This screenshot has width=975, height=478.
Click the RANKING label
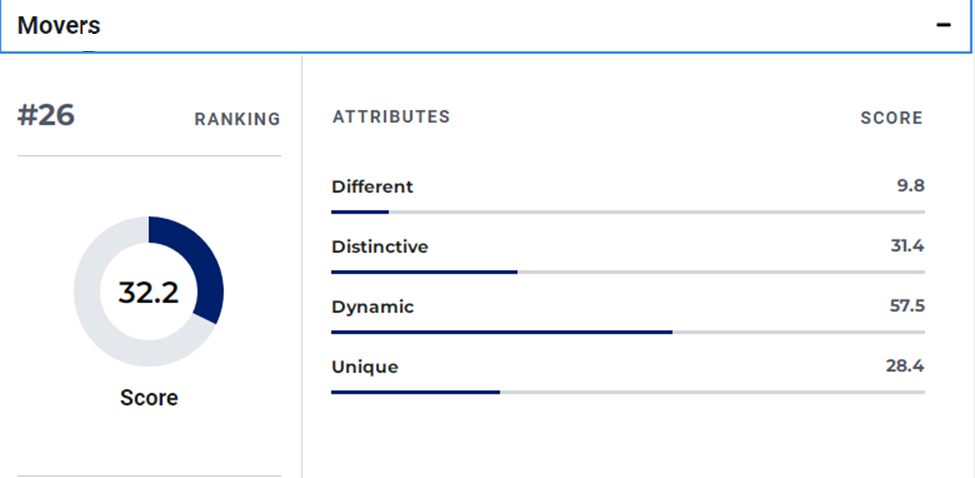pos(237,119)
